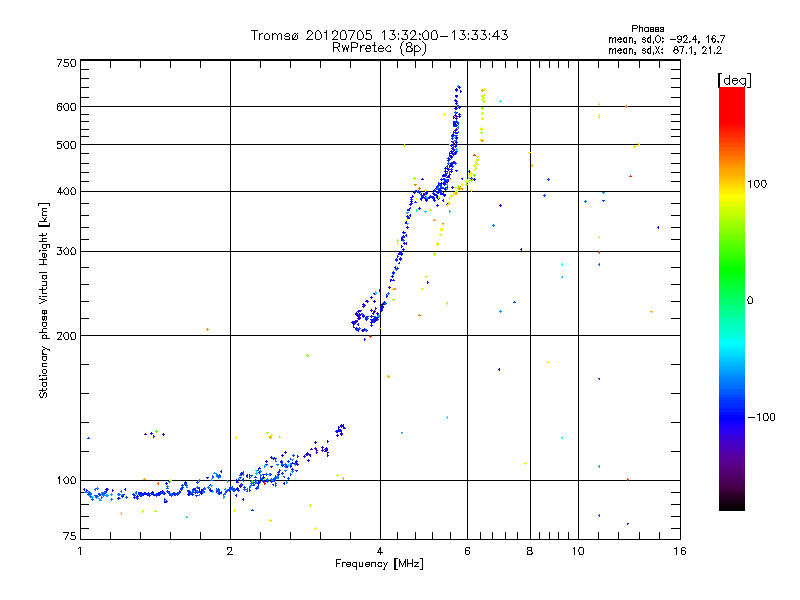
Task: Click the x-axis tick label '10'
Action: pyautogui.click(x=578, y=551)
